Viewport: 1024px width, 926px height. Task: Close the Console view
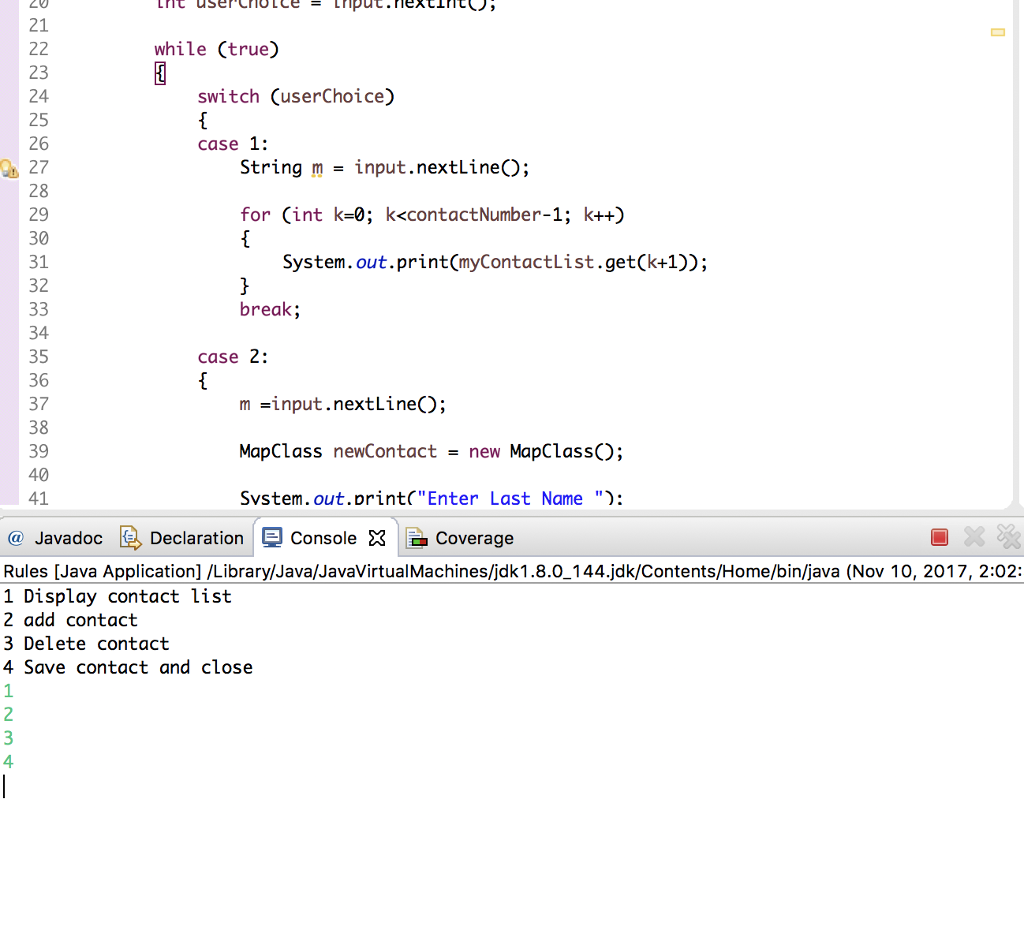tap(377, 537)
